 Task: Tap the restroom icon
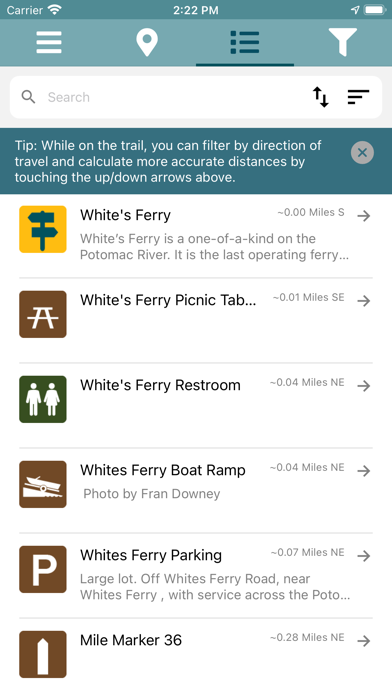point(43,399)
